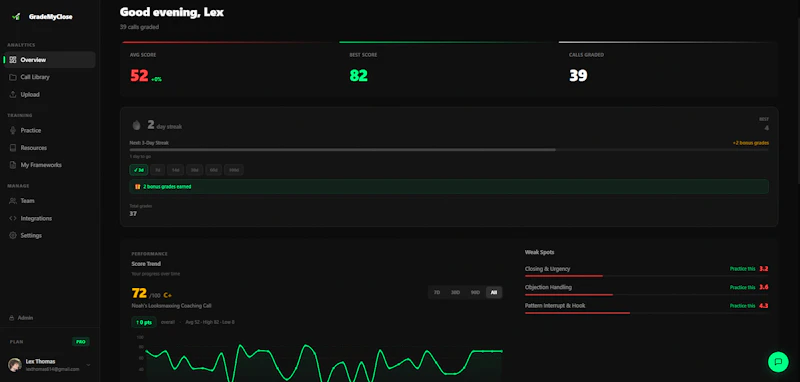Click Practice this for Objection Handling
The height and width of the screenshot is (382, 800).
742,287
